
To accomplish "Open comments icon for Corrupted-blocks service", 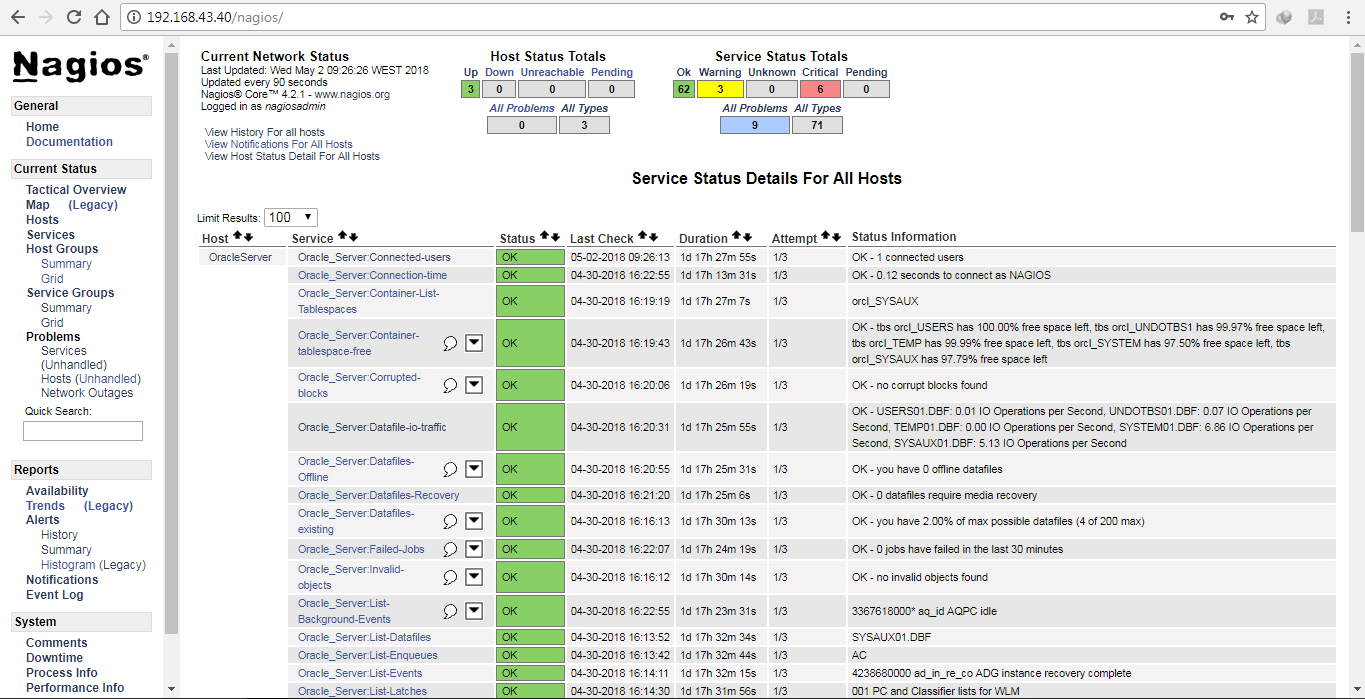I will point(450,385).
